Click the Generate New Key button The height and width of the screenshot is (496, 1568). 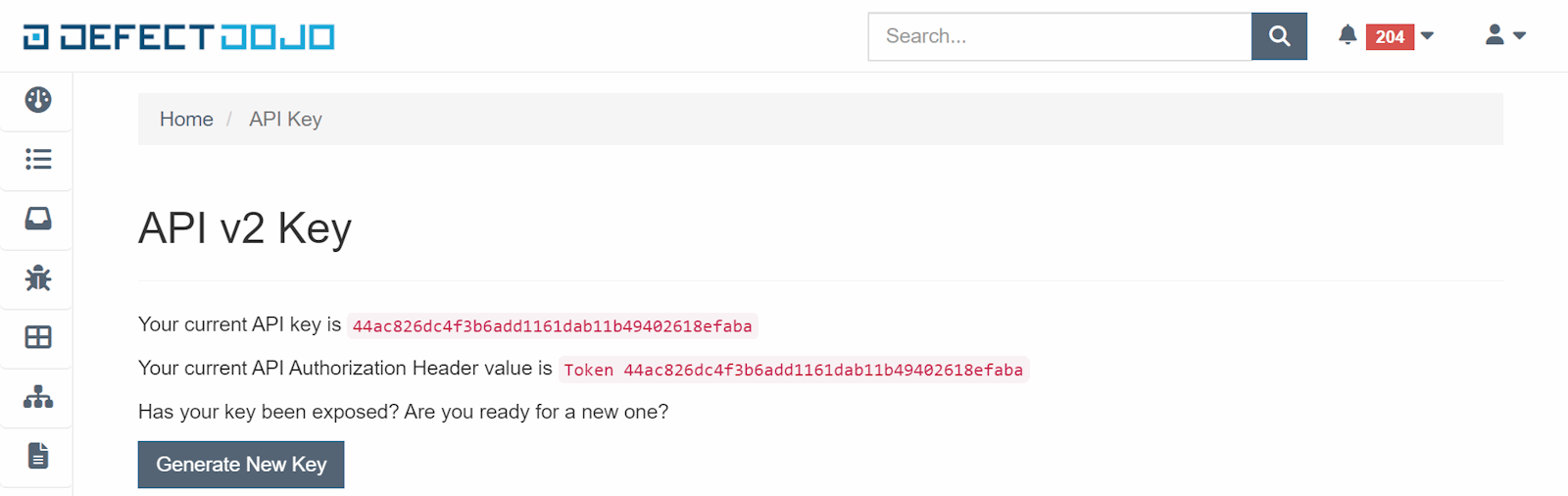click(241, 465)
